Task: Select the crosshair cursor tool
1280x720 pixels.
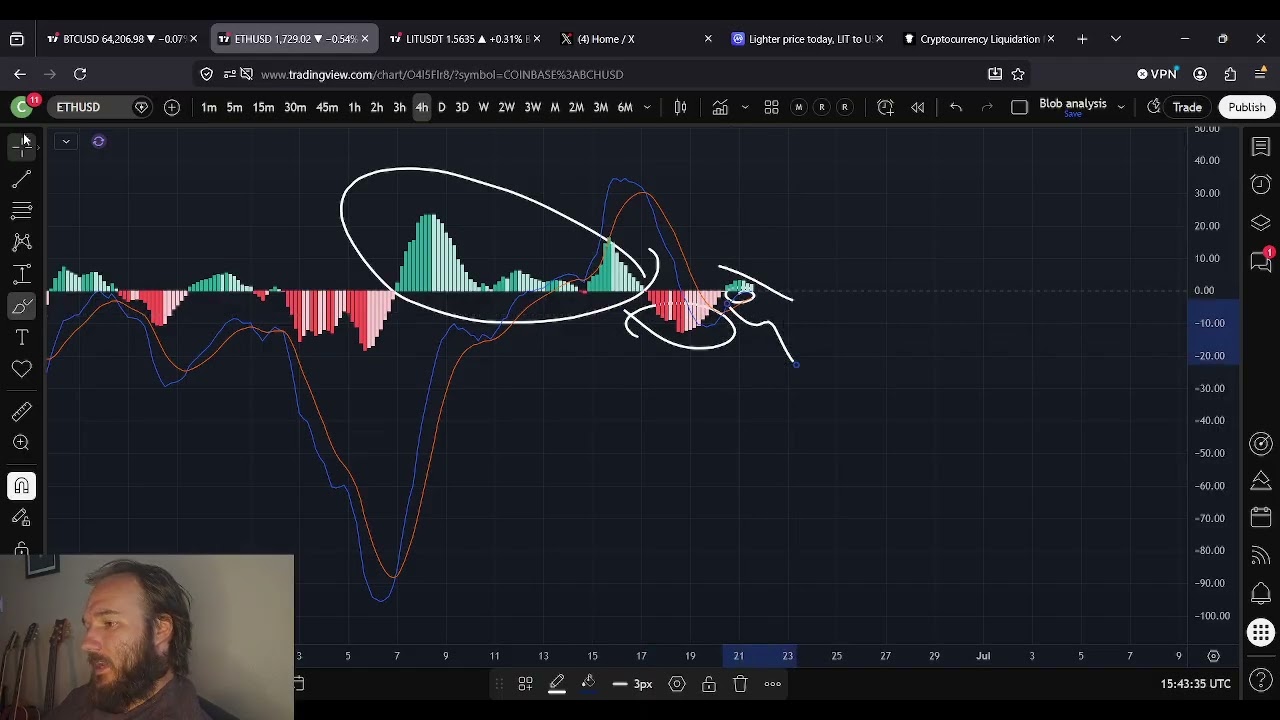Action: (21, 146)
